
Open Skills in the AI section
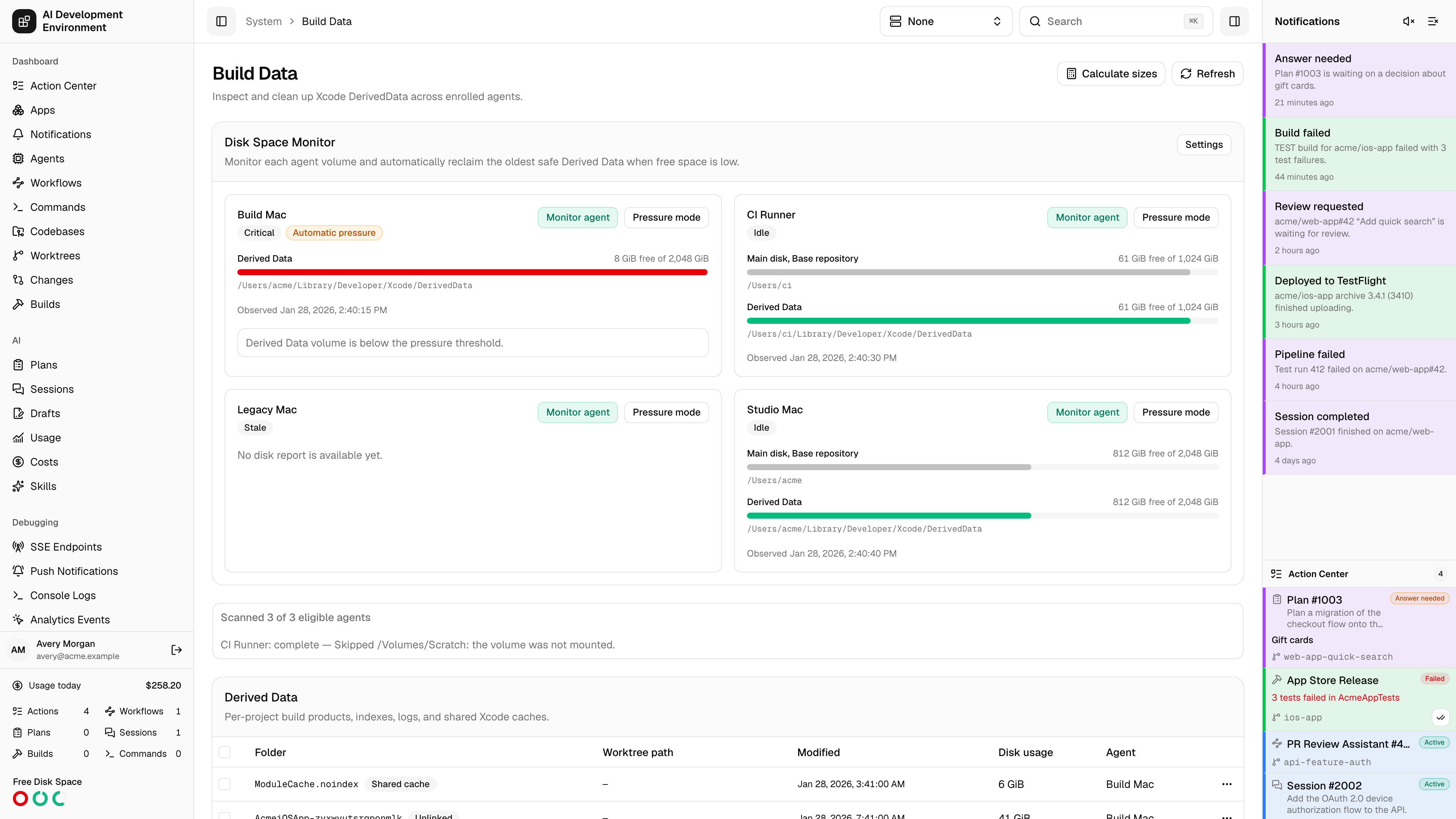point(97,486)
